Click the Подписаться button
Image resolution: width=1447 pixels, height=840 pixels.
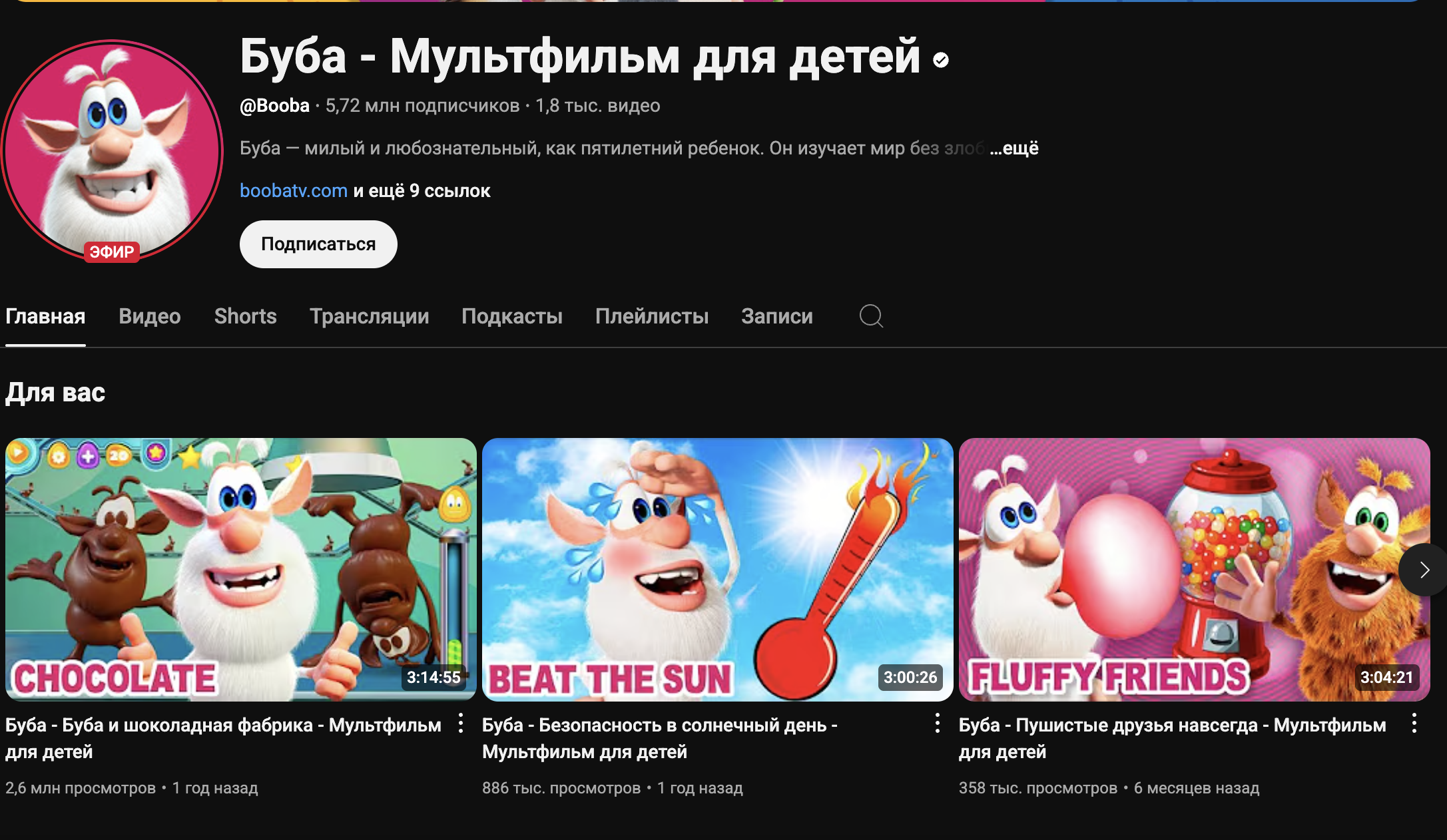tap(318, 244)
